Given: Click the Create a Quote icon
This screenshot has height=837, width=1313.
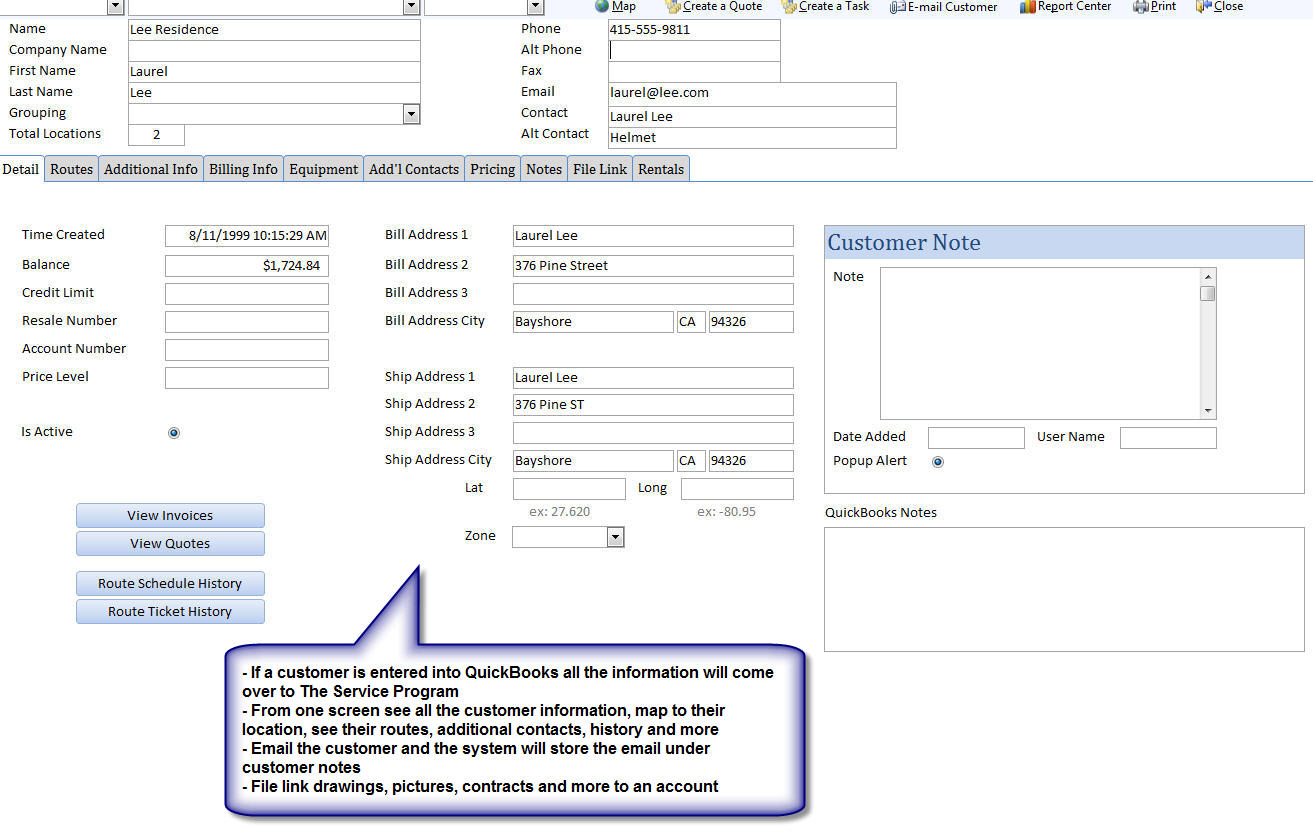Looking at the screenshot, I should [674, 6].
